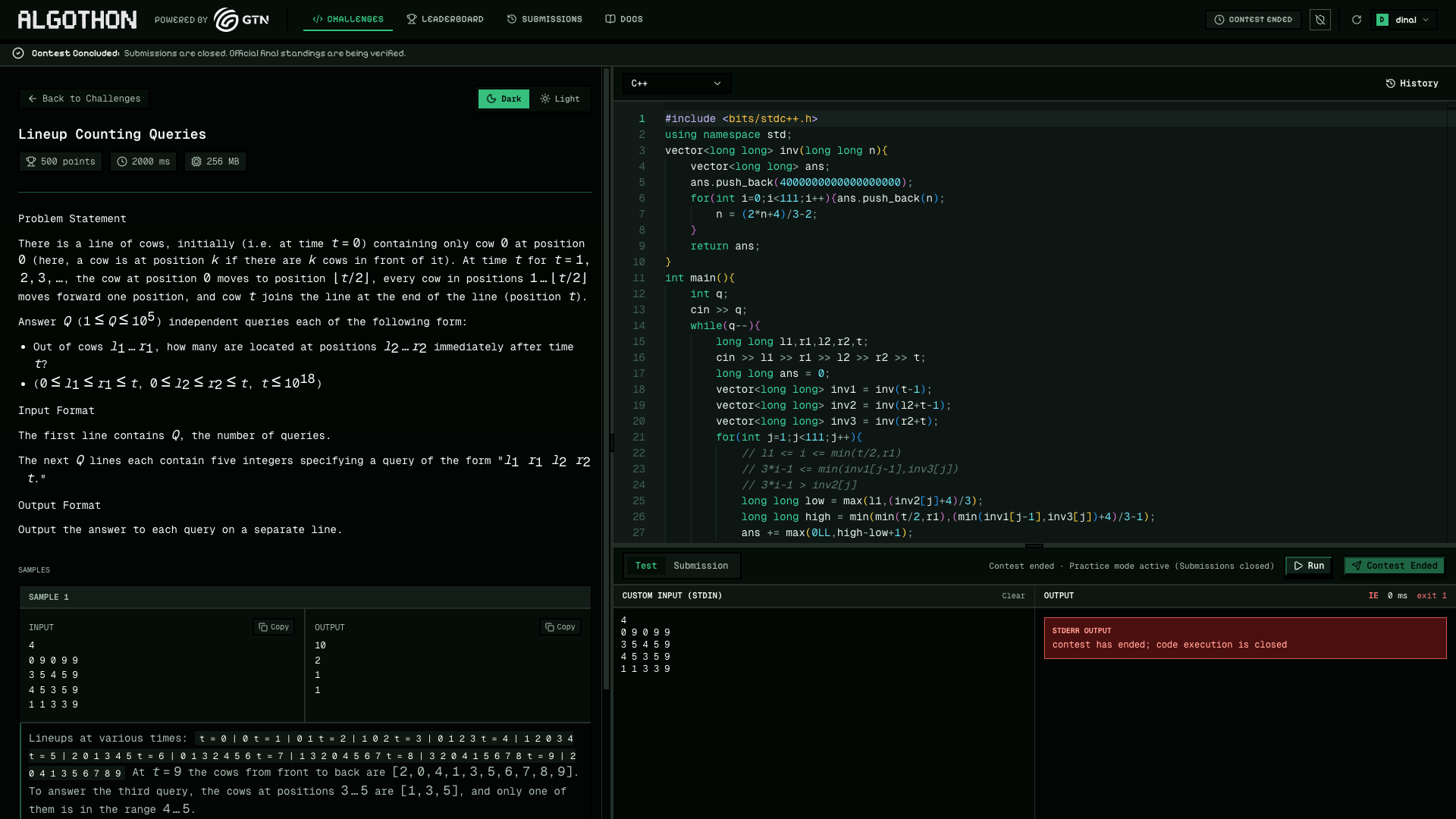Click the panel splitter handle between problem and editor
Screen dimensions: 1456x819
(612, 443)
